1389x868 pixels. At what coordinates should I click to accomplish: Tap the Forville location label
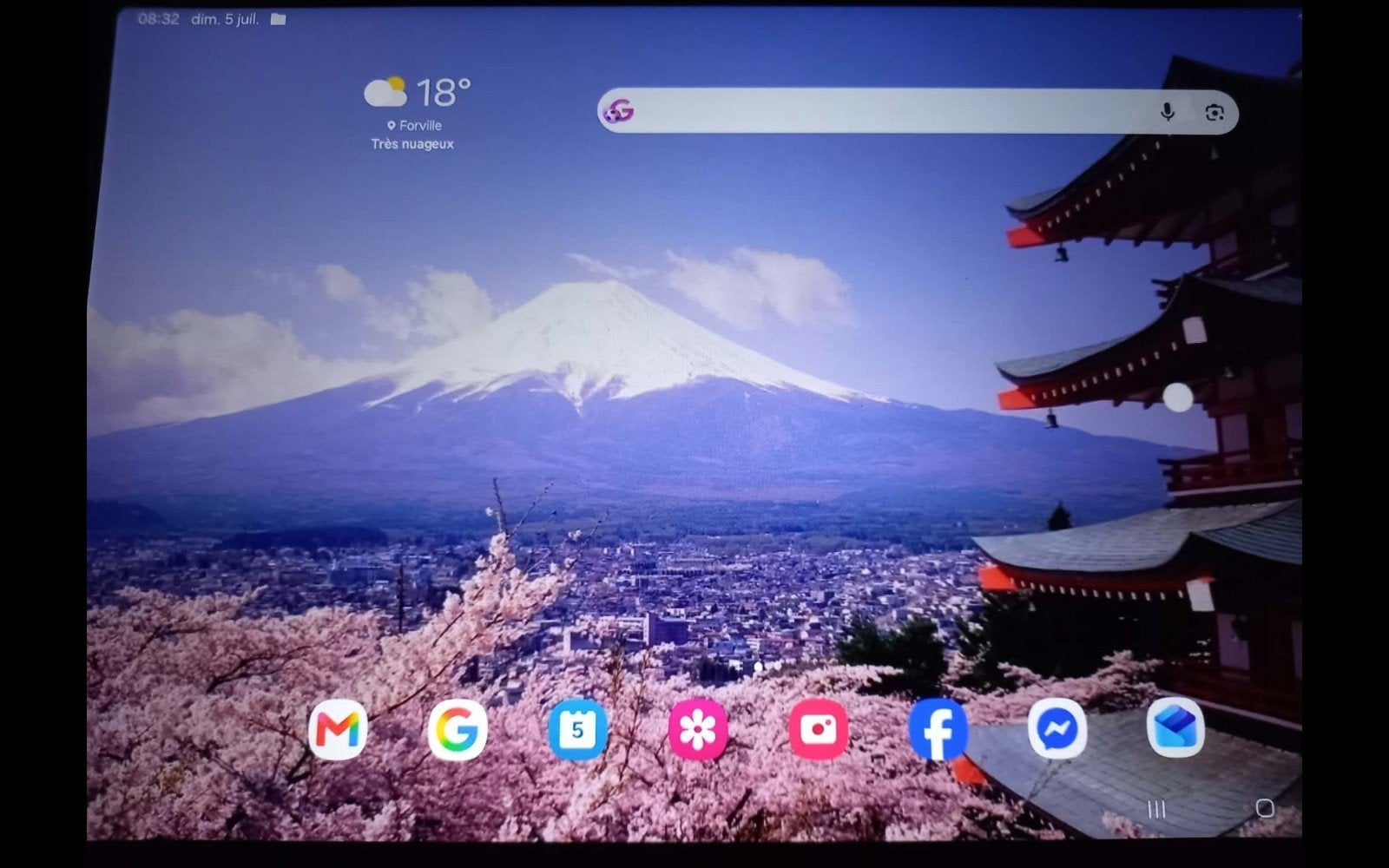pyautogui.click(x=415, y=126)
